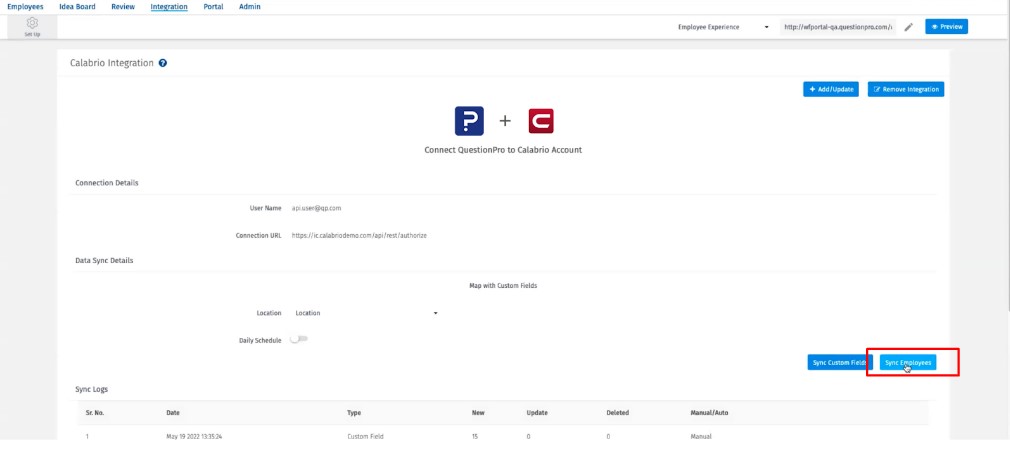The width and height of the screenshot is (1010, 453).
Task: Click the Sync Employees button
Action: point(908,363)
